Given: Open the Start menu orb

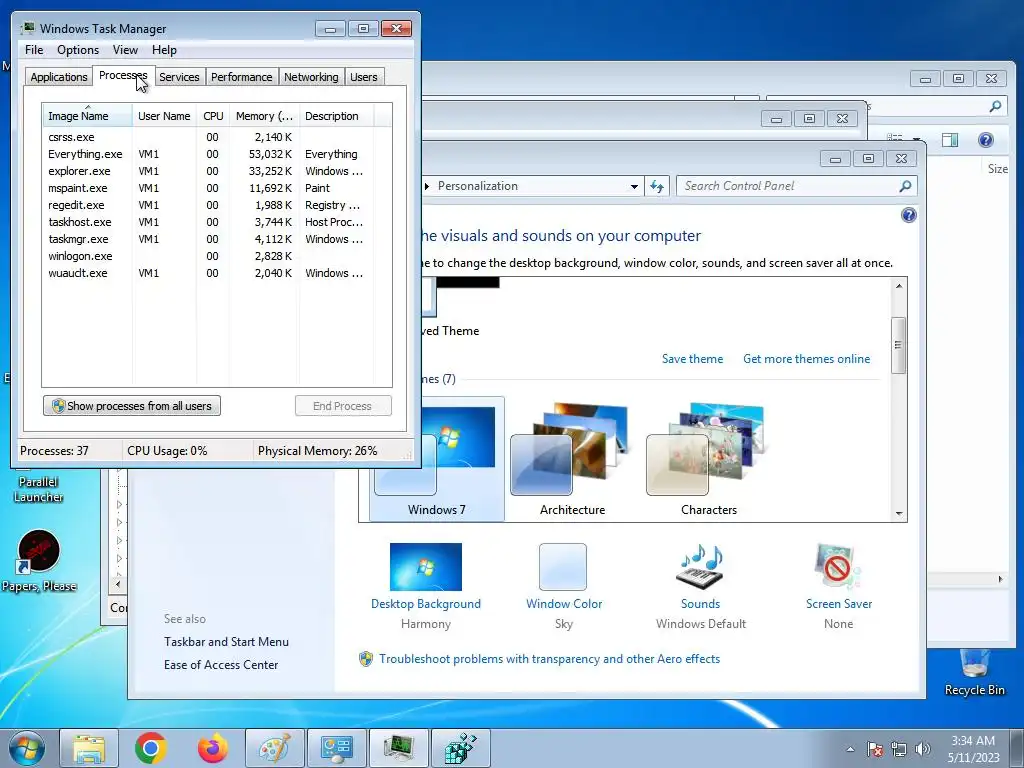Looking at the screenshot, I should 27,748.
